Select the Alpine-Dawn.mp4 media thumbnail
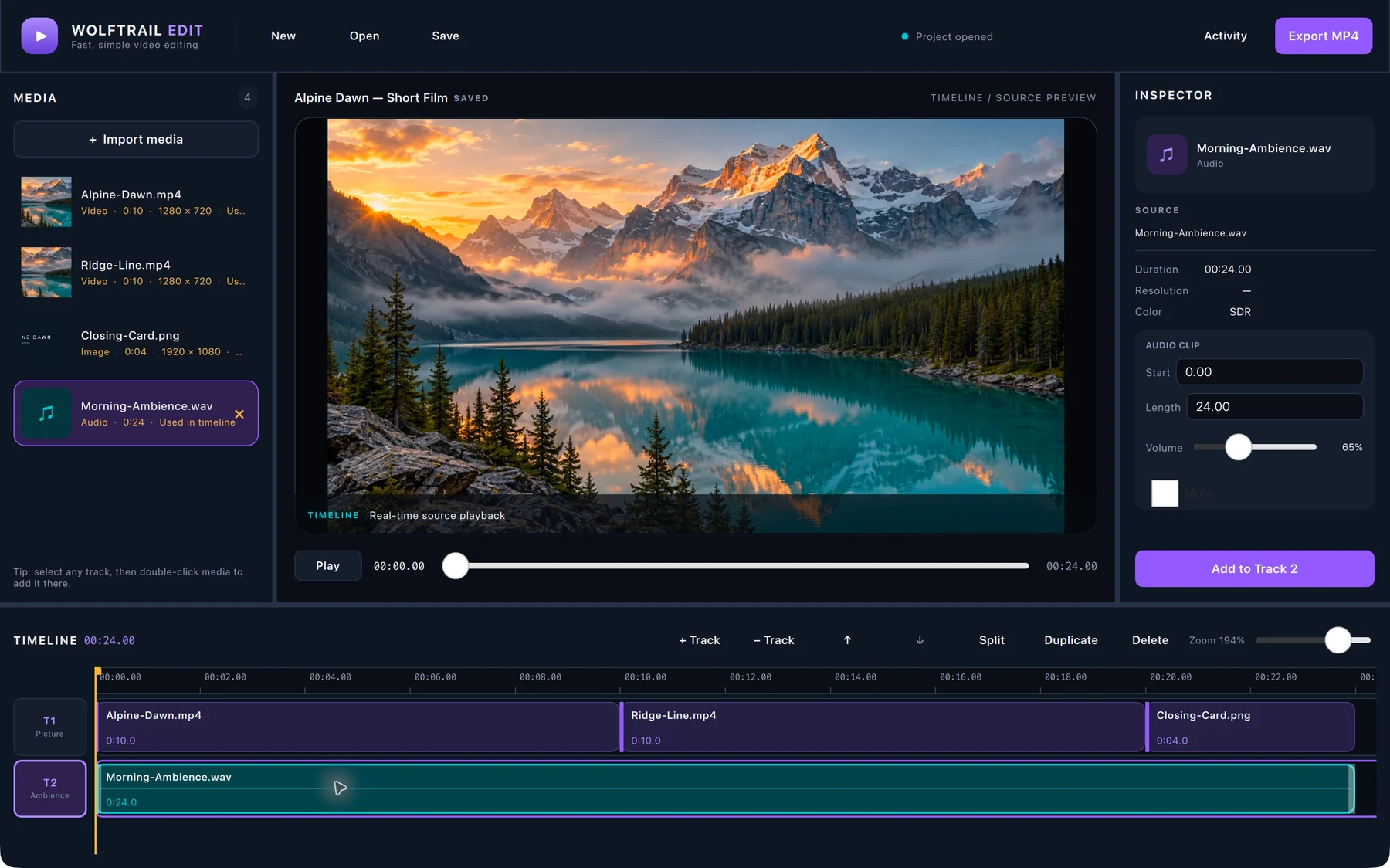This screenshot has width=1390, height=868. tap(46, 202)
